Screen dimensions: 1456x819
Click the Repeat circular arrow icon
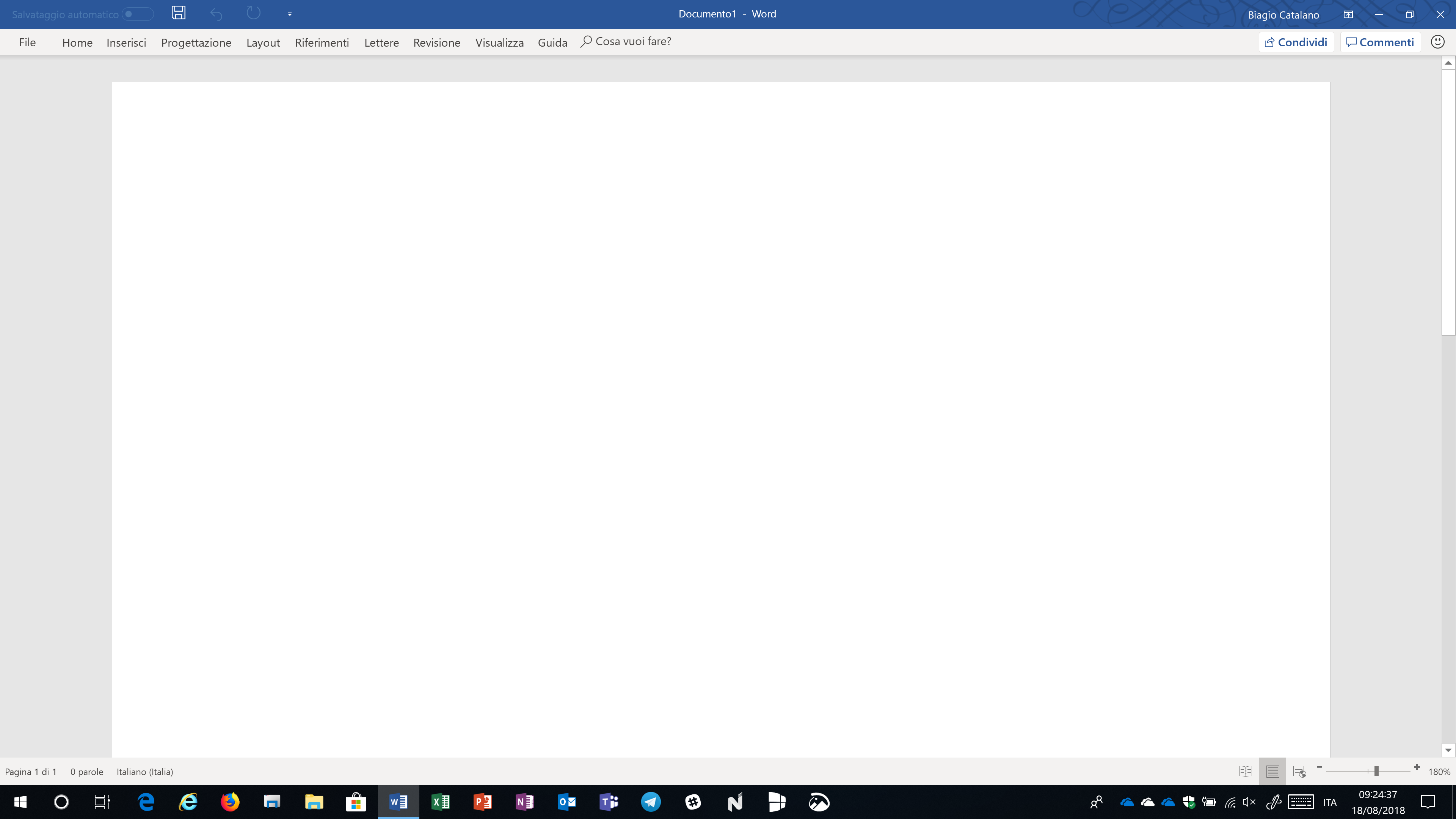[253, 14]
